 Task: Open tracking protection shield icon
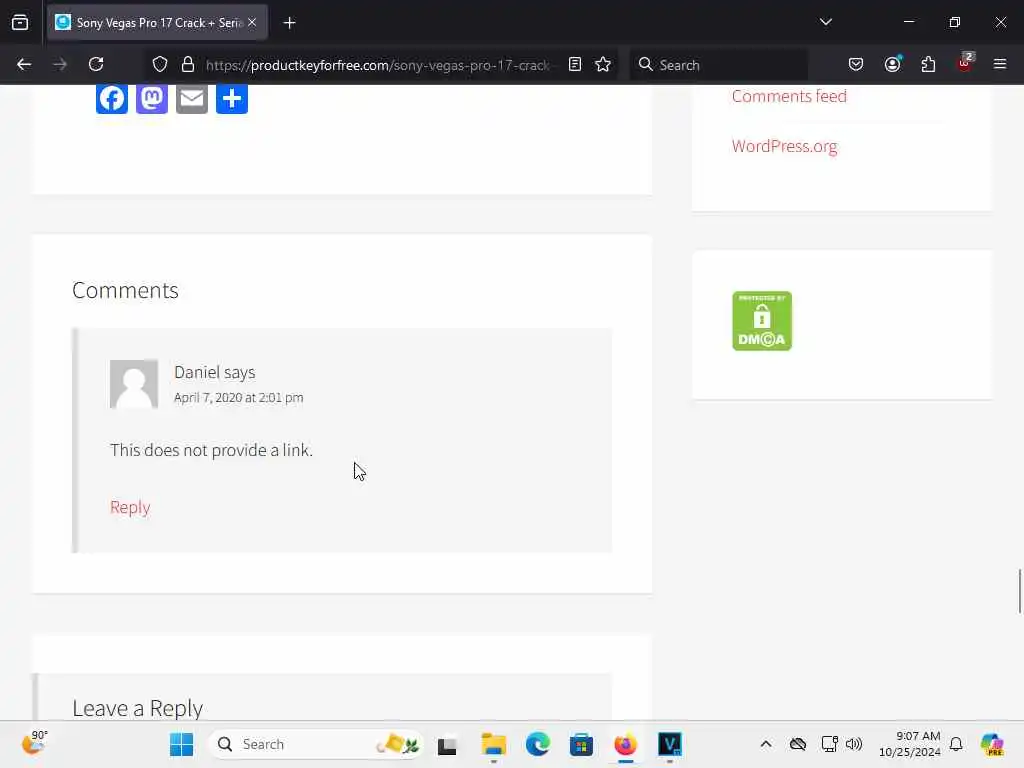pos(160,64)
